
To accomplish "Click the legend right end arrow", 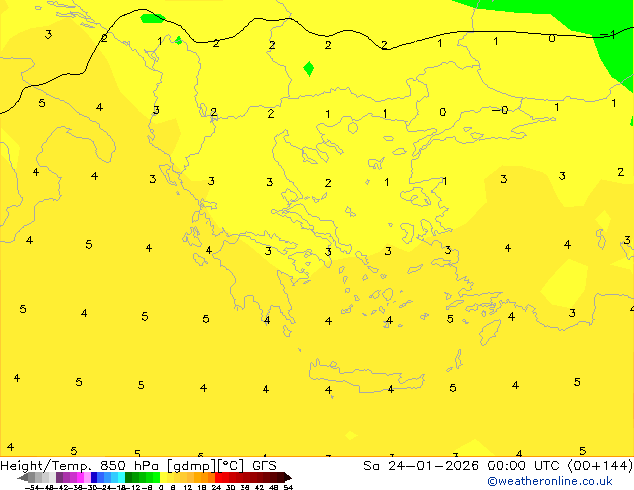I will (x=287, y=478).
